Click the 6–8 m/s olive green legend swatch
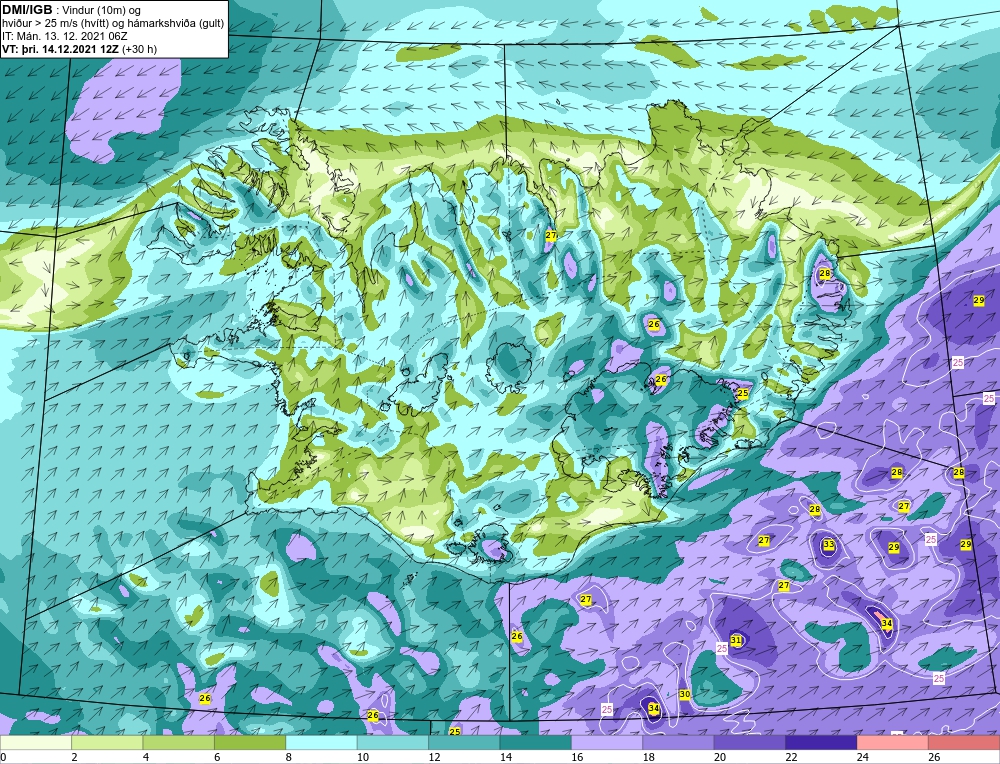1000x764 pixels. click(x=250, y=743)
